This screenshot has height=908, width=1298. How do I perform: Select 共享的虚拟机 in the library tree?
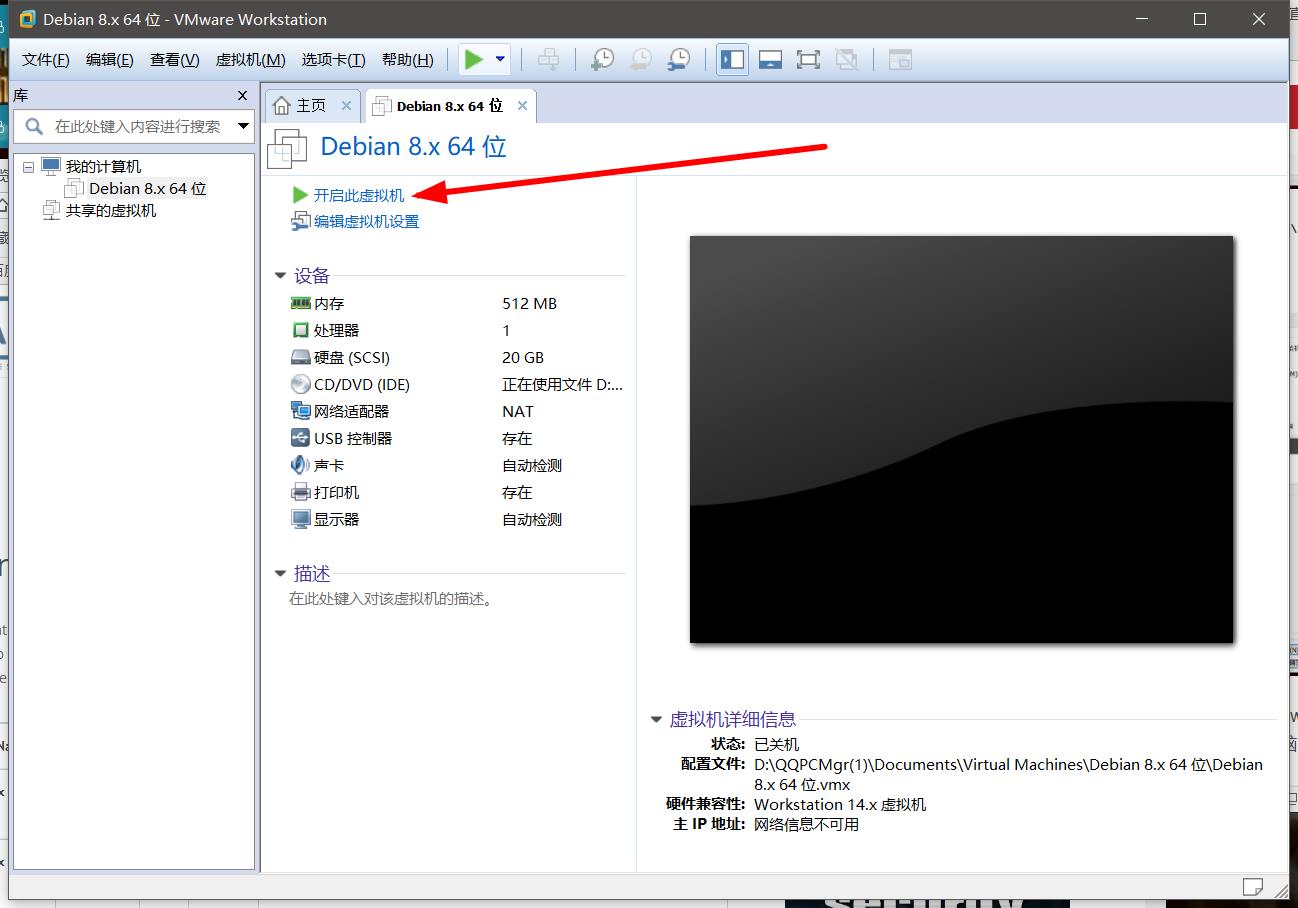111,210
